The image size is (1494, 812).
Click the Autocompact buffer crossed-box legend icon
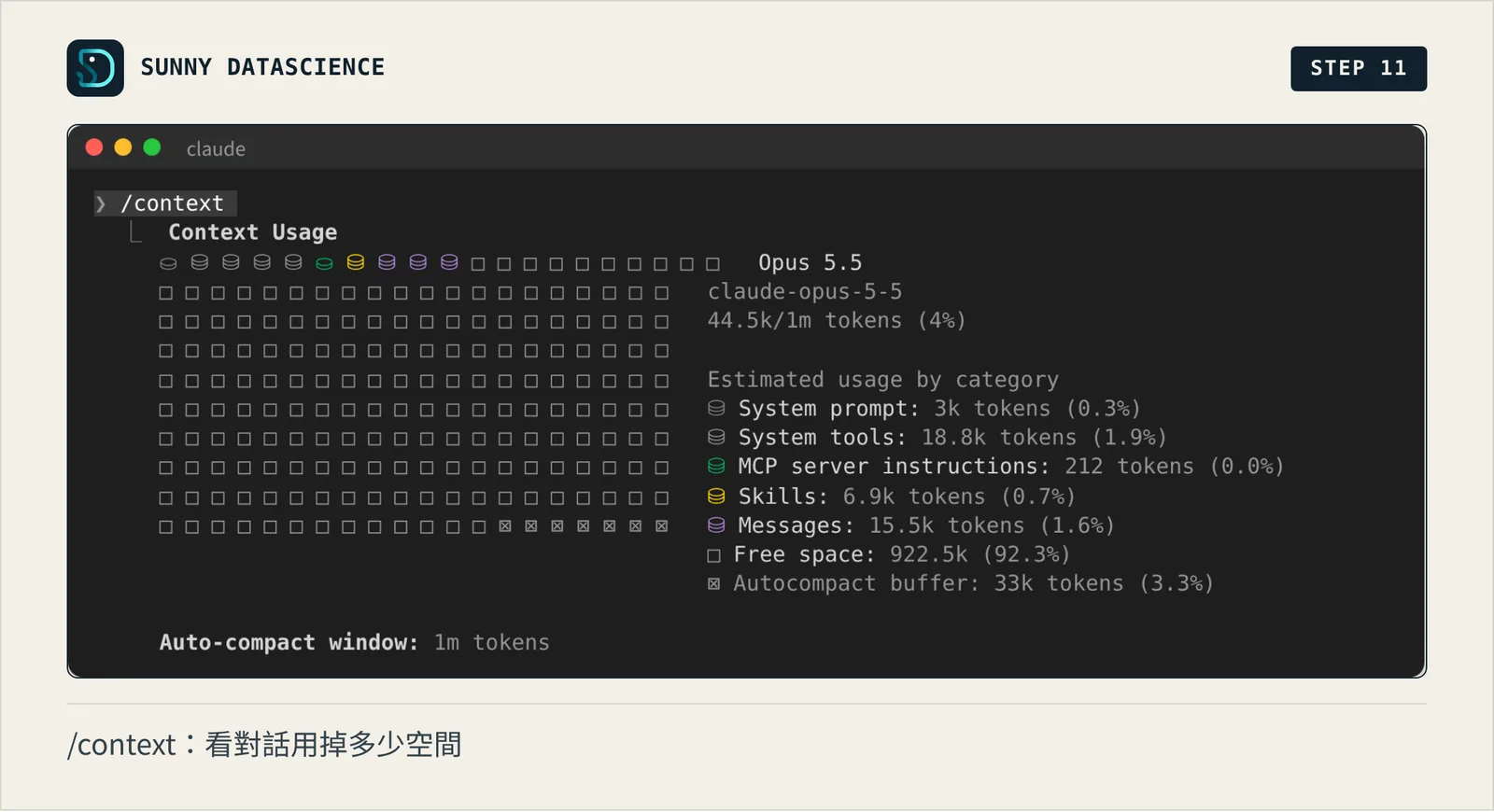pos(714,584)
